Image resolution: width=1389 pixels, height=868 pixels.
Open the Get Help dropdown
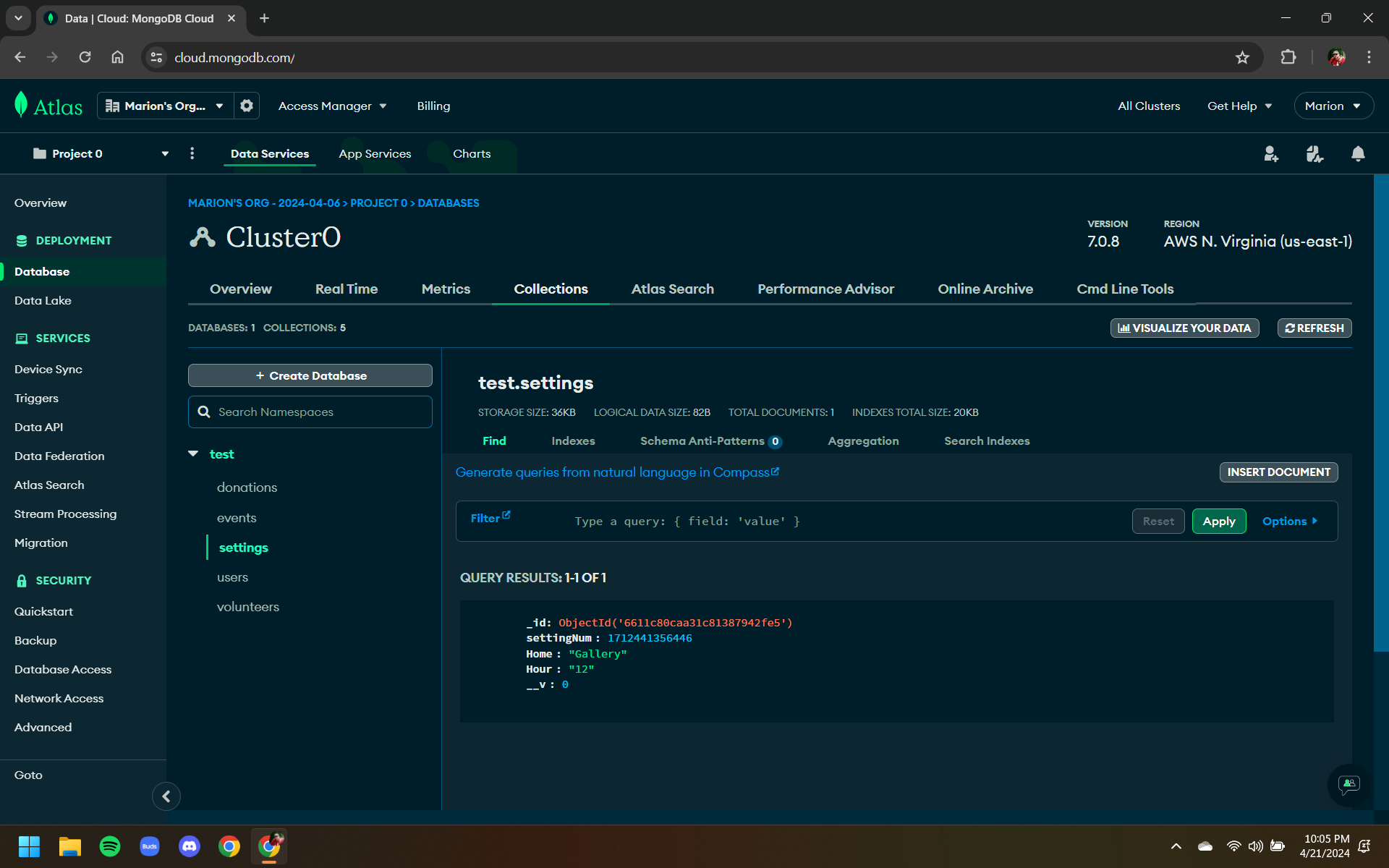[1239, 106]
